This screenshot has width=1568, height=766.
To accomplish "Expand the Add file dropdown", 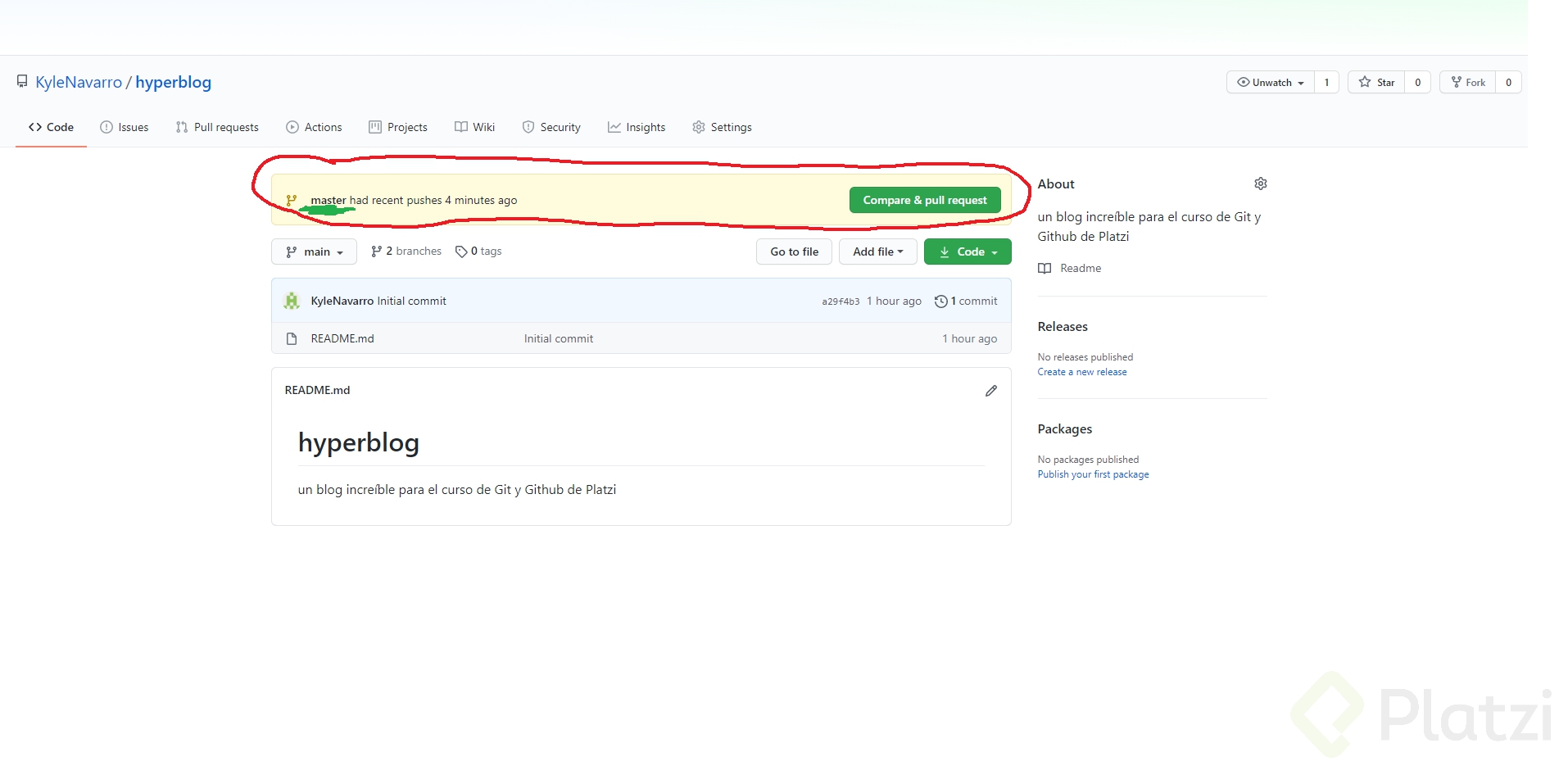I will coord(877,252).
